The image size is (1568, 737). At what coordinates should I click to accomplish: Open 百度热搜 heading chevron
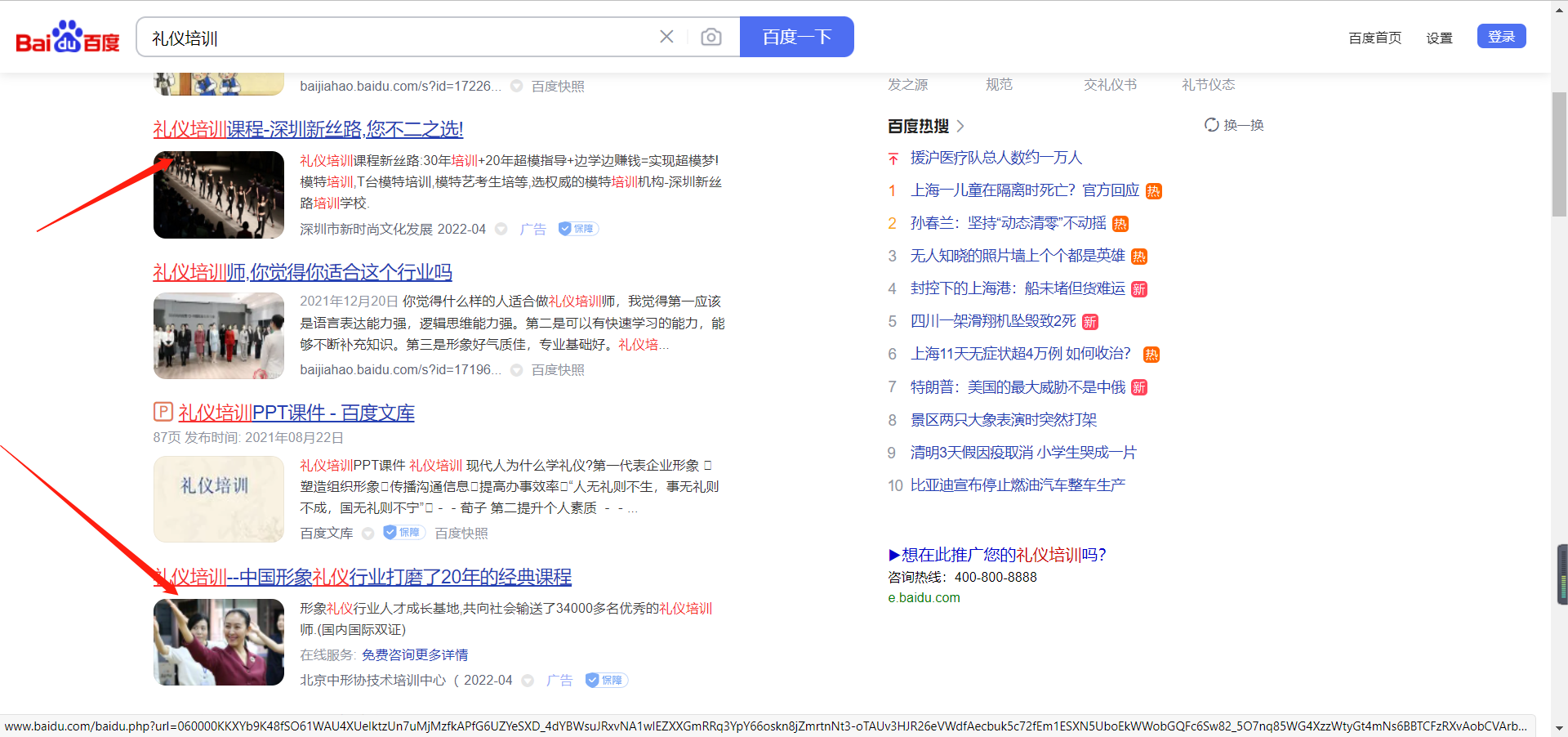tap(960, 126)
